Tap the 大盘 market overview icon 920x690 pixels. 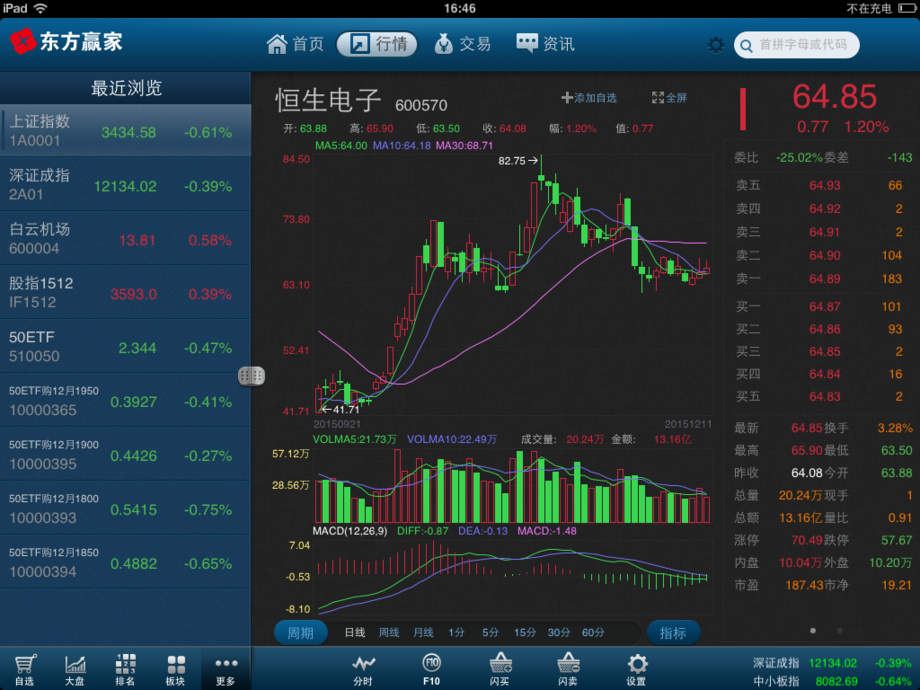75,667
